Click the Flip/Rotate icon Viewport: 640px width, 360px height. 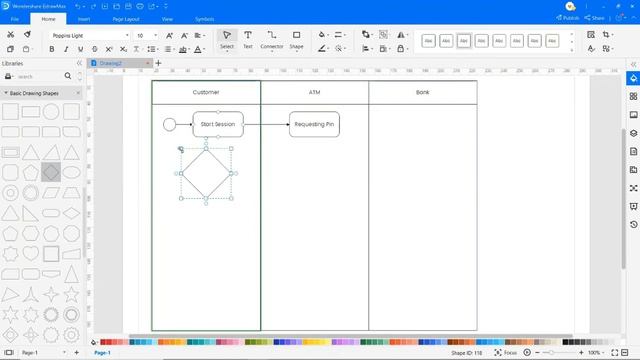click(401, 35)
